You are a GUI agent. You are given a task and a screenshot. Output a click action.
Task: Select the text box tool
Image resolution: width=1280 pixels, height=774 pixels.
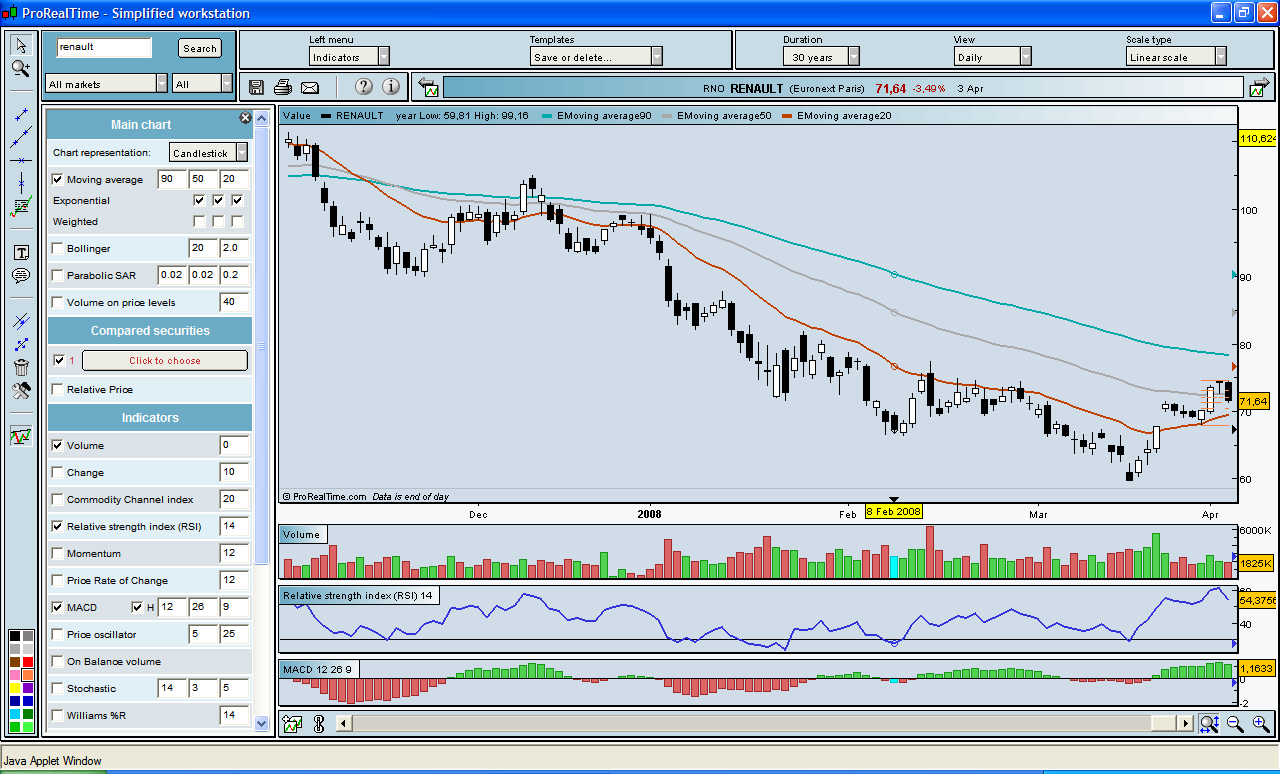(x=21, y=252)
